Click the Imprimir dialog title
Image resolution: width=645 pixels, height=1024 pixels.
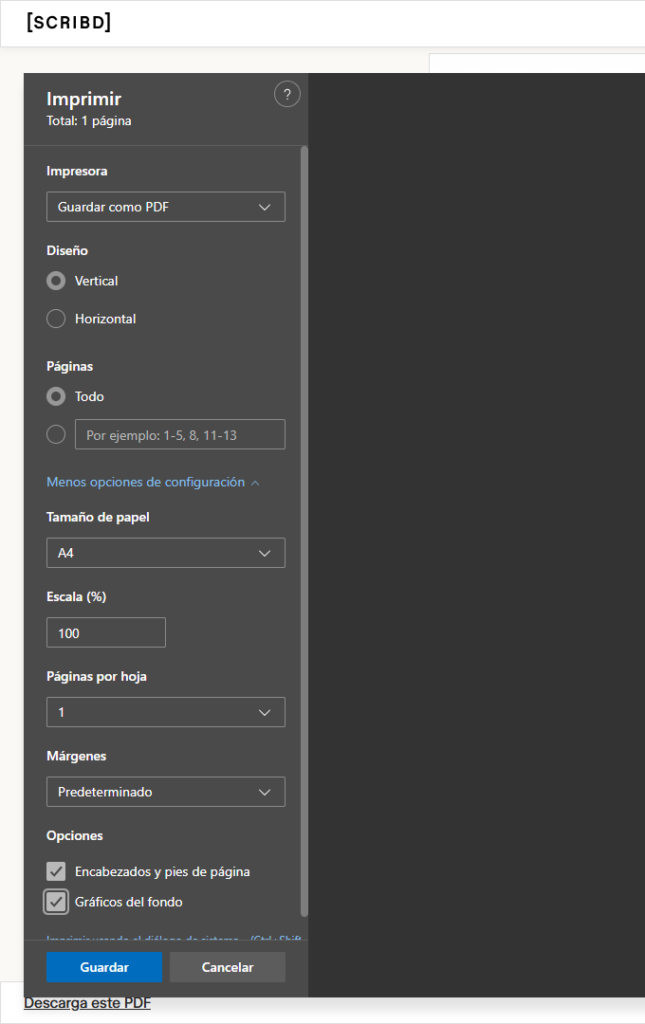pyautogui.click(x=84, y=99)
